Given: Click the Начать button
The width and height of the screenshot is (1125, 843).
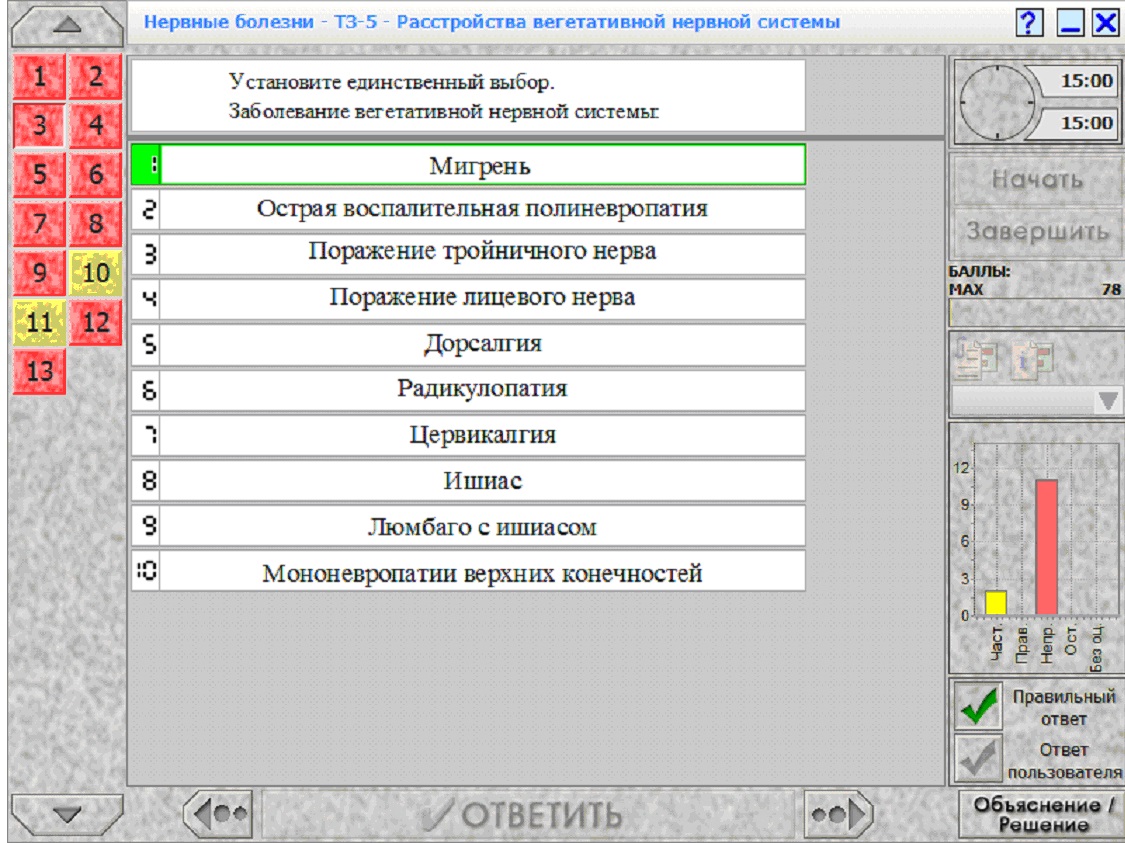Looking at the screenshot, I should 1037,179.
